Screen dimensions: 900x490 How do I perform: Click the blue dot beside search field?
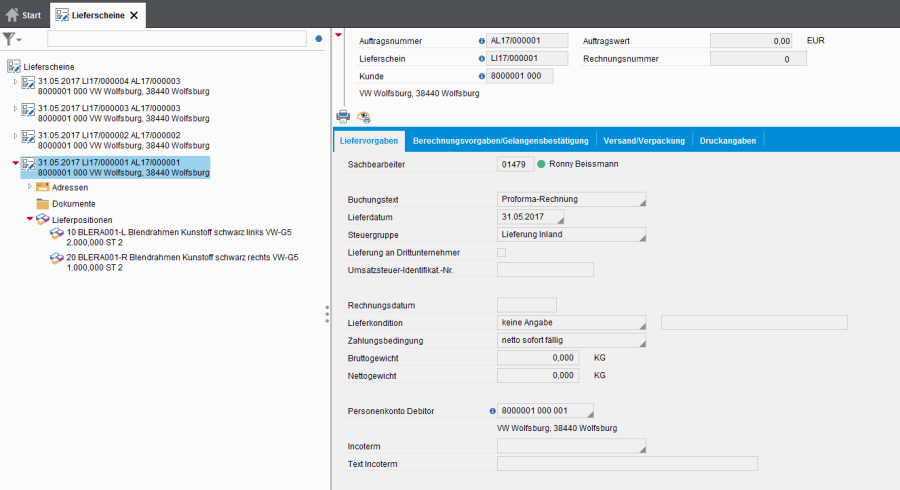click(319, 39)
